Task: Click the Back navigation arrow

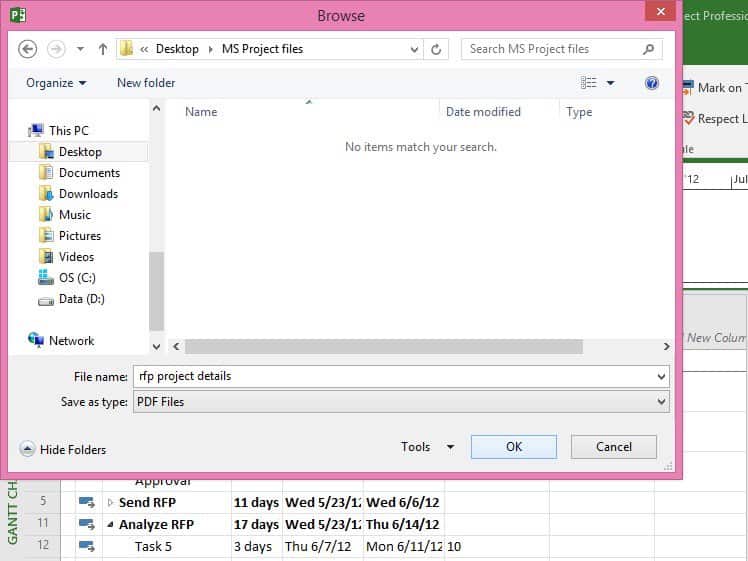Action: [x=28, y=49]
